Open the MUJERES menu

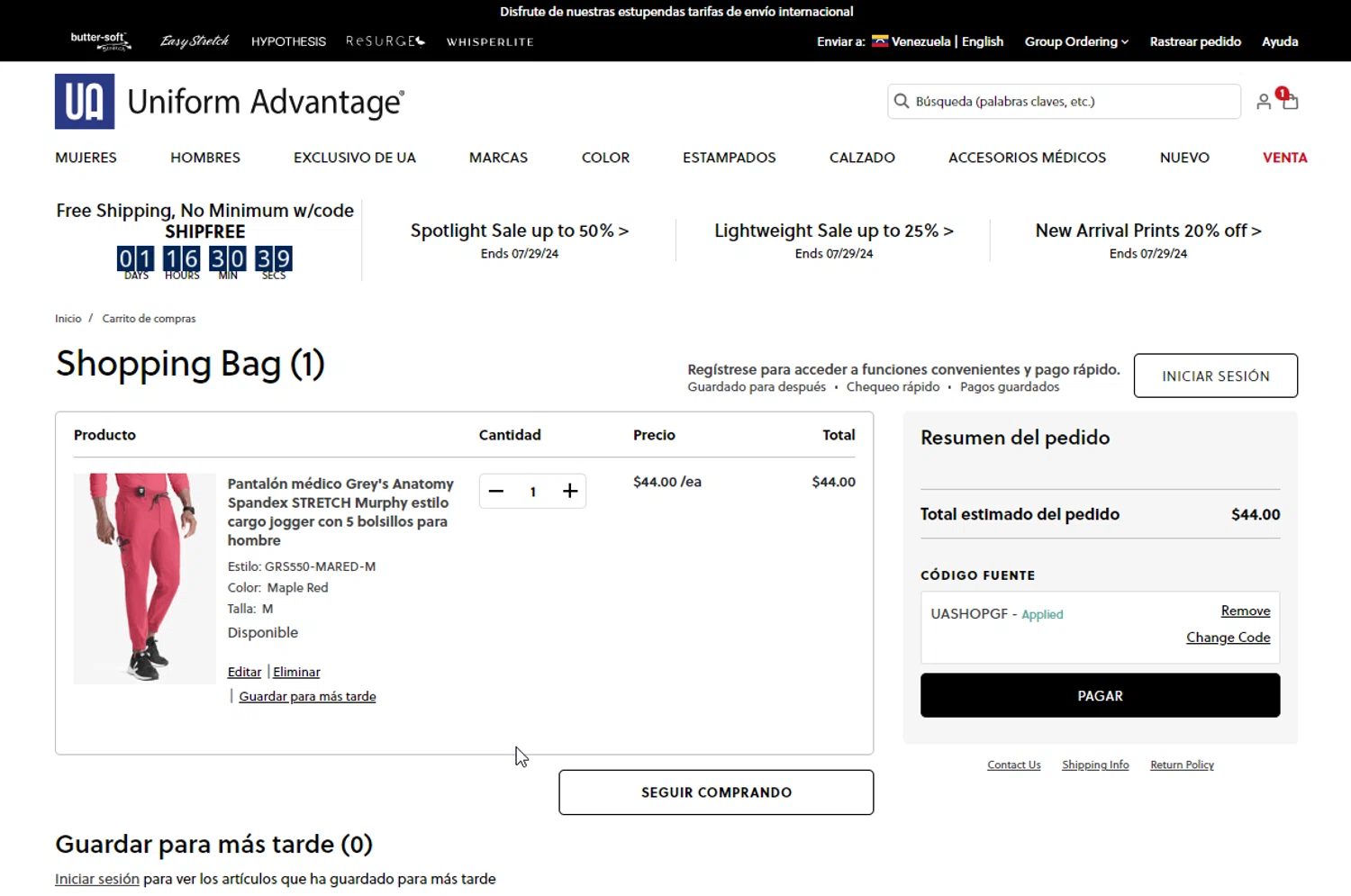point(86,158)
